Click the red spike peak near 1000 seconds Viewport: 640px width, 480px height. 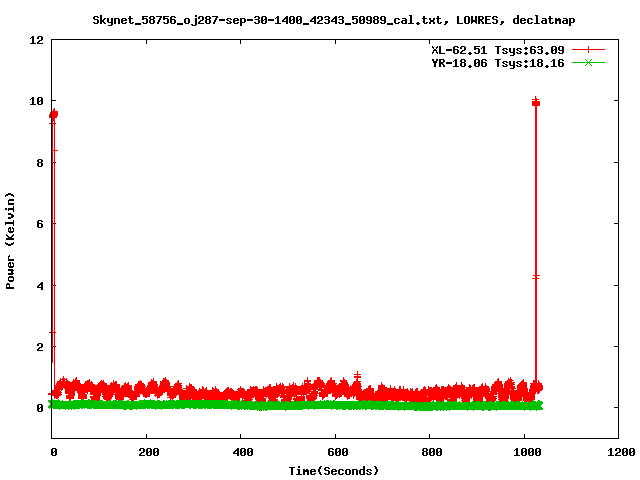(x=536, y=102)
